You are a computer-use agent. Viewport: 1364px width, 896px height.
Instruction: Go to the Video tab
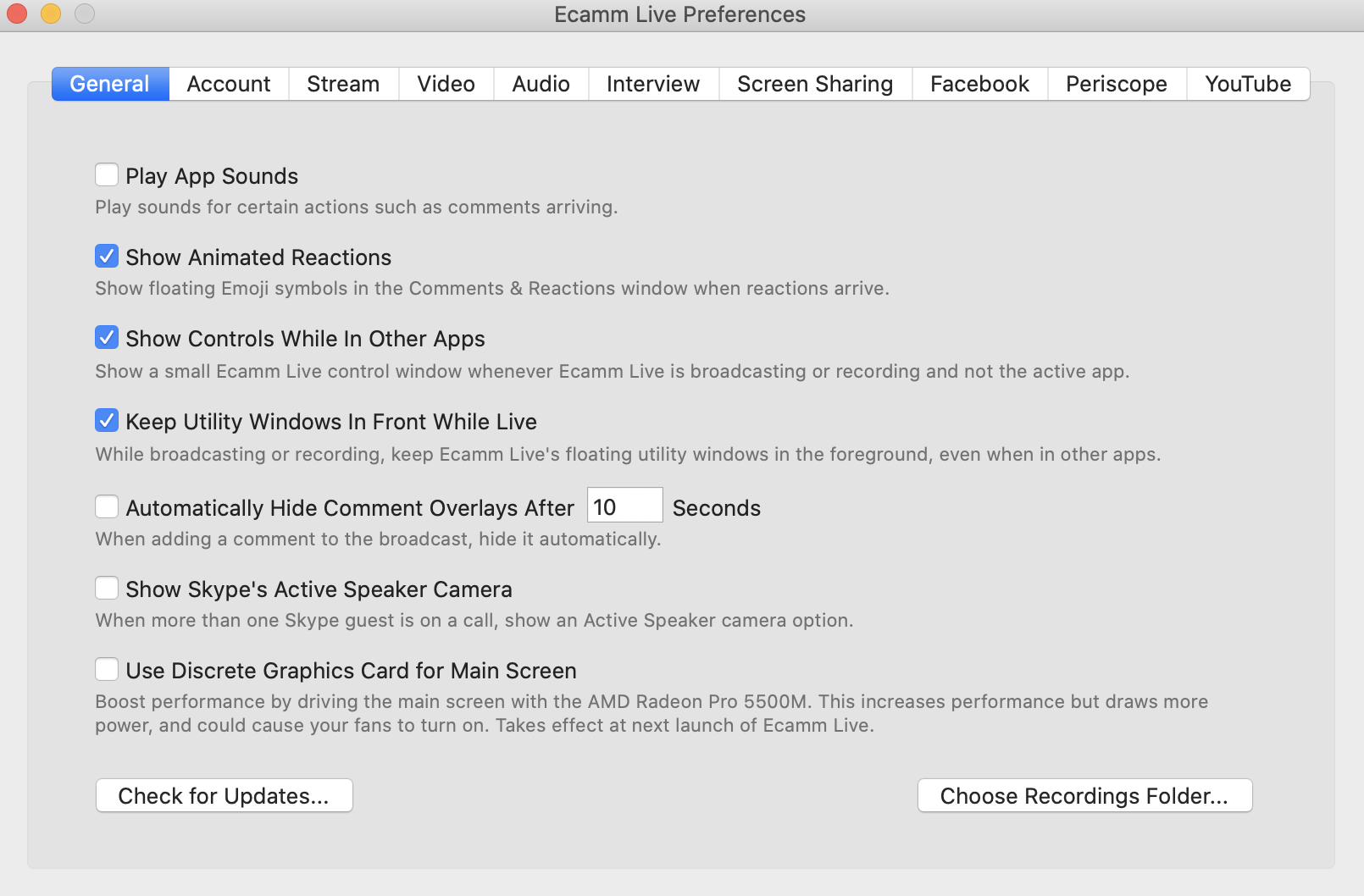point(446,84)
